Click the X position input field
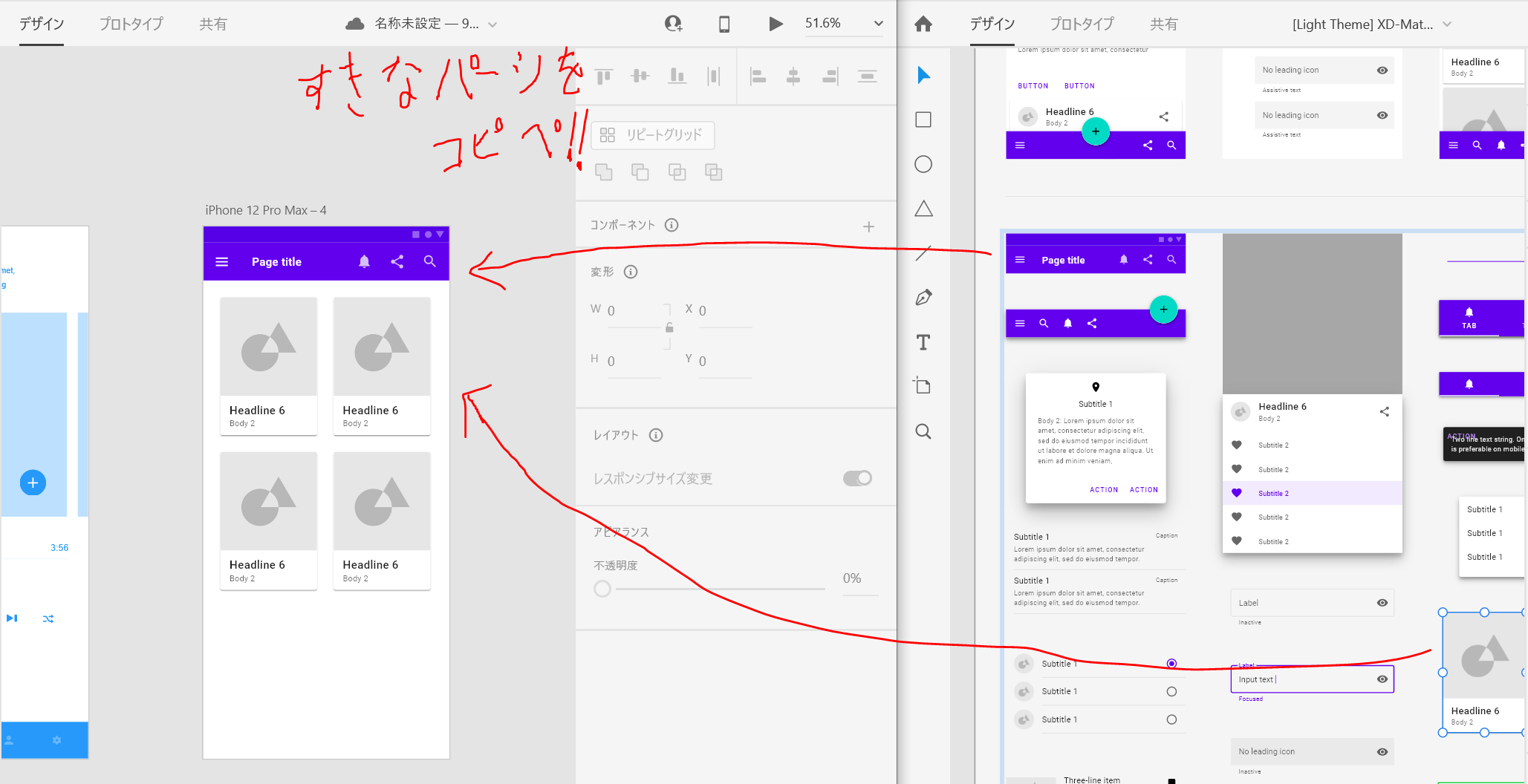 [x=725, y=312]
